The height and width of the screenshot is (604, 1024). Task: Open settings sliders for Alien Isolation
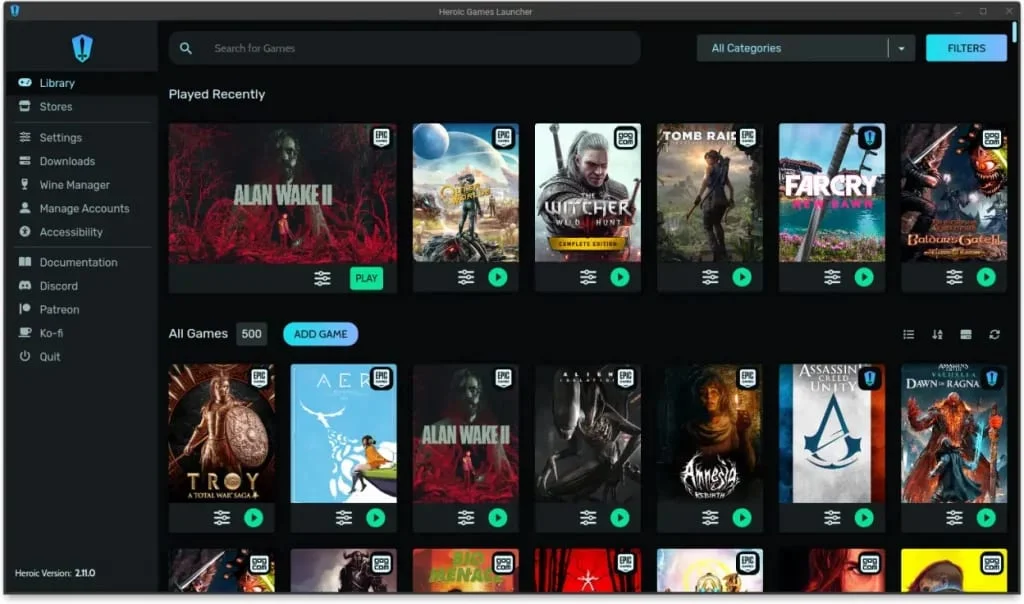click(x=588, y=518)
